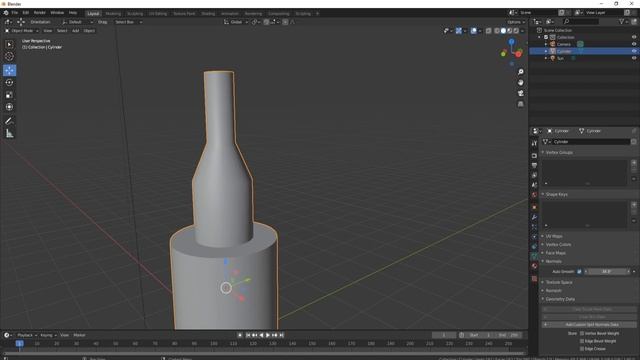Hide the Cylinder object in outliner
This screenshot has width=640, height=360.
click(x=634, y=51)
